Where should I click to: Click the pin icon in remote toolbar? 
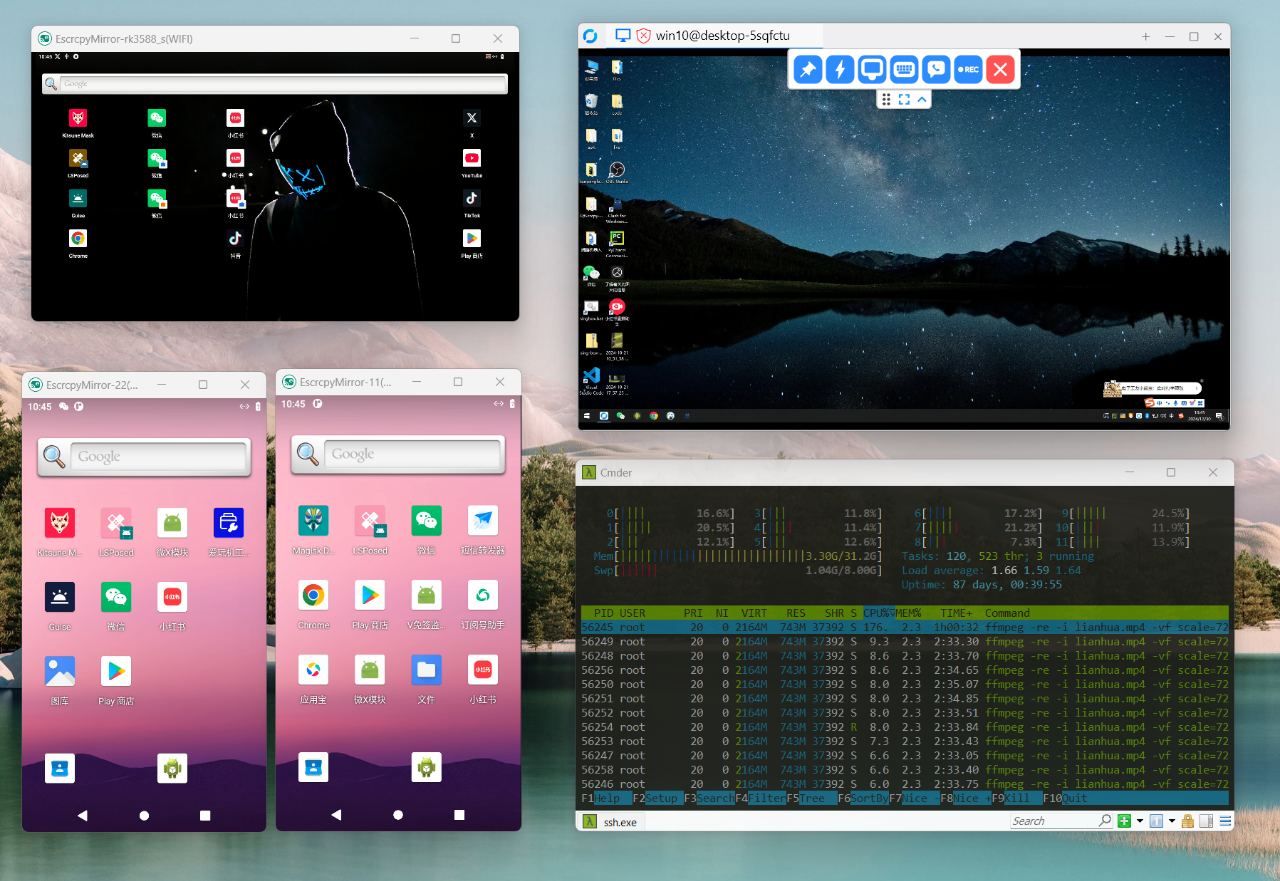[x=807, y=69]
